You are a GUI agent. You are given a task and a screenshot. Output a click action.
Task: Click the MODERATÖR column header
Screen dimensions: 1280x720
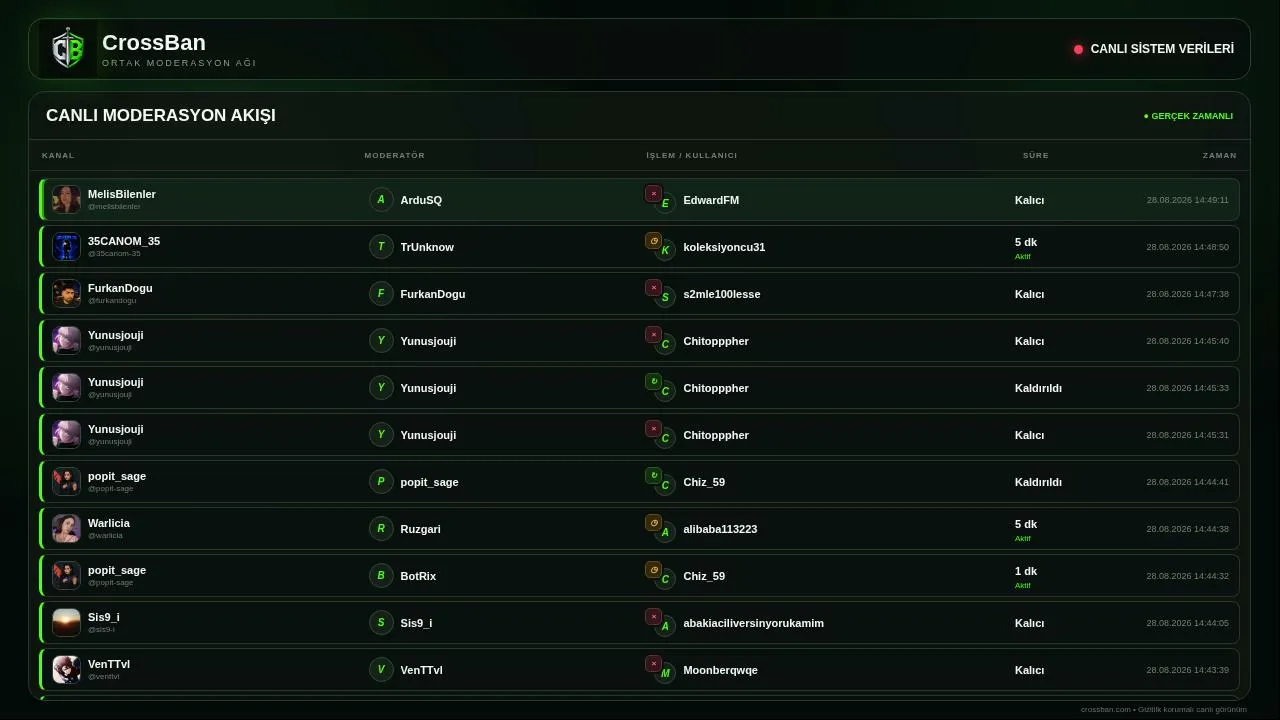[x=395, y=155]
